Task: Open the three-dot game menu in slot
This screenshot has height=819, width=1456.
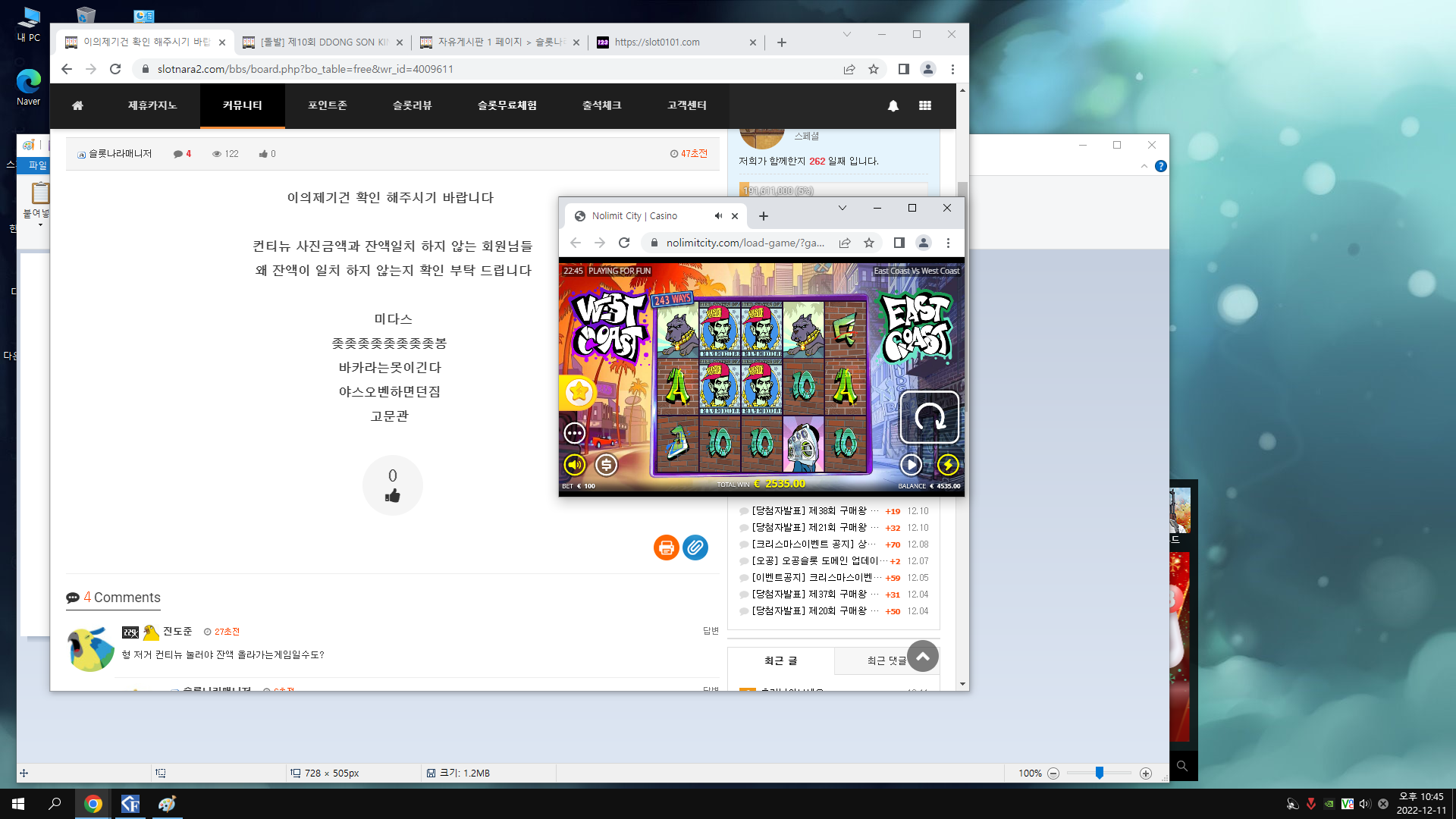Action: click(x=575, y=433)
